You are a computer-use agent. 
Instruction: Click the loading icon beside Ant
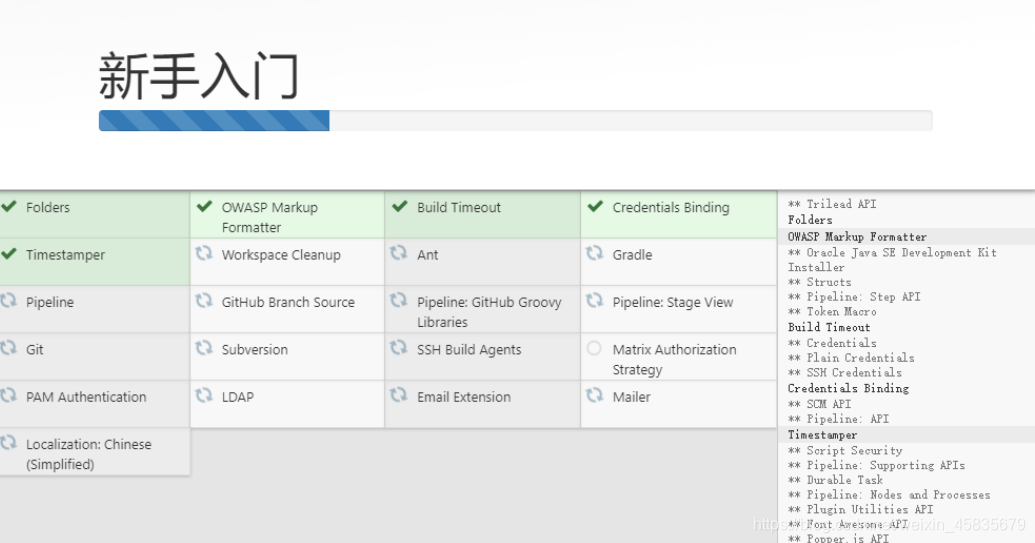tap(399, 253)
